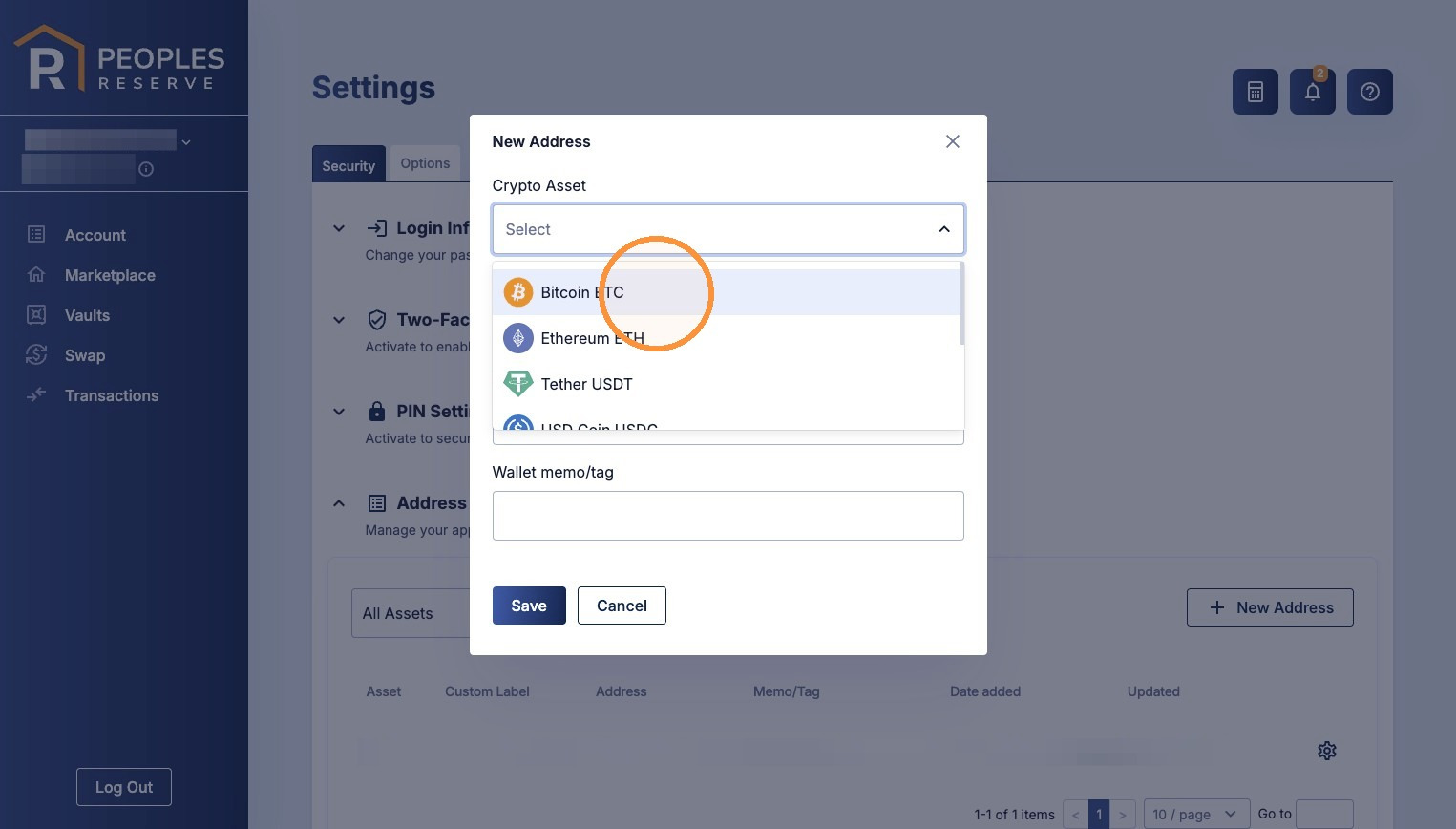Image resolution: width=1456 pixels, height=829 pixels.
Task: Select page 1 in pagination
Action: [1099, 815]
